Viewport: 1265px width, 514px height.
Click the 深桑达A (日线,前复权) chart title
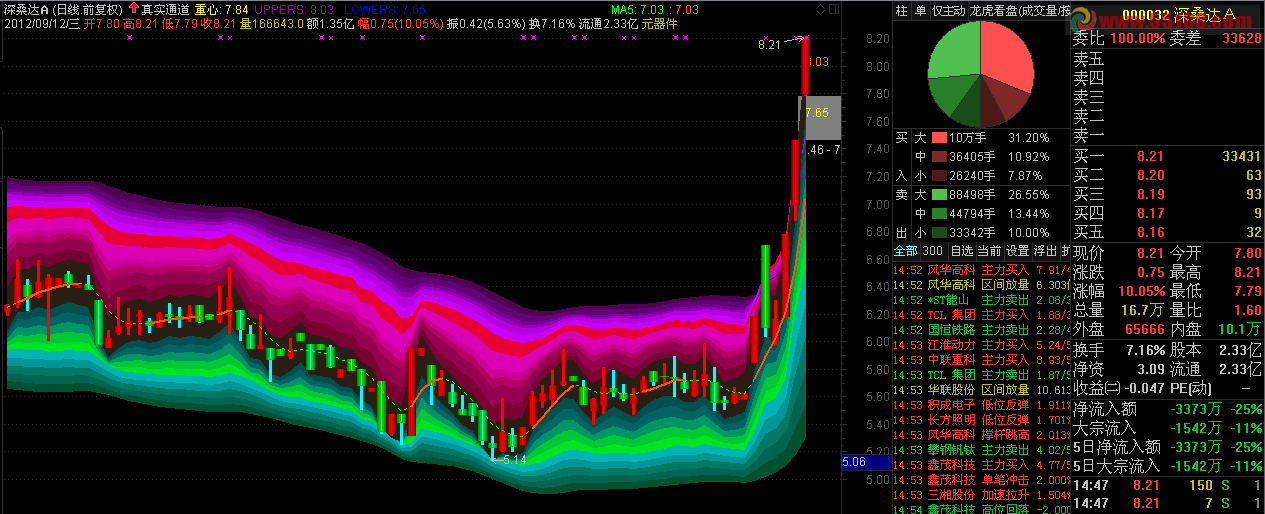[63, 9]
